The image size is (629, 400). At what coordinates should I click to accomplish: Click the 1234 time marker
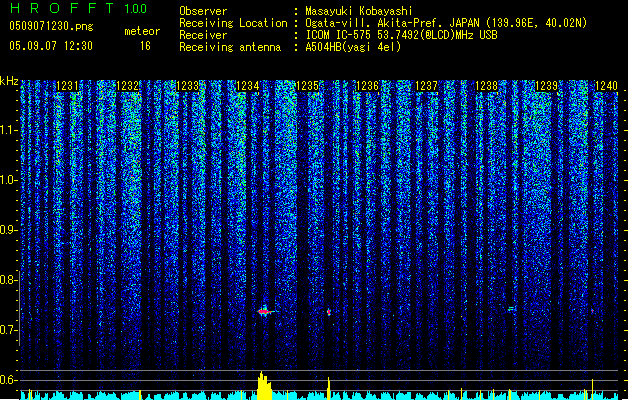point(248,86)
